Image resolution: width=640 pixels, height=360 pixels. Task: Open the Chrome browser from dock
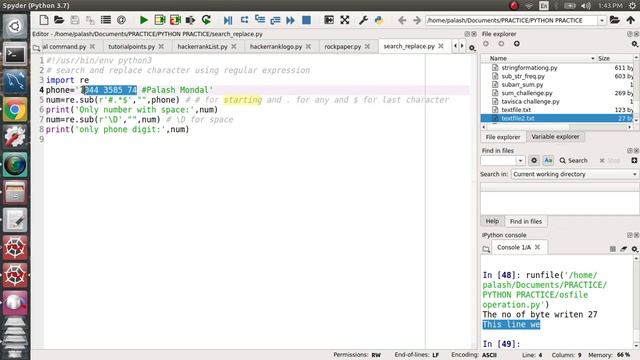click(15, 110)
